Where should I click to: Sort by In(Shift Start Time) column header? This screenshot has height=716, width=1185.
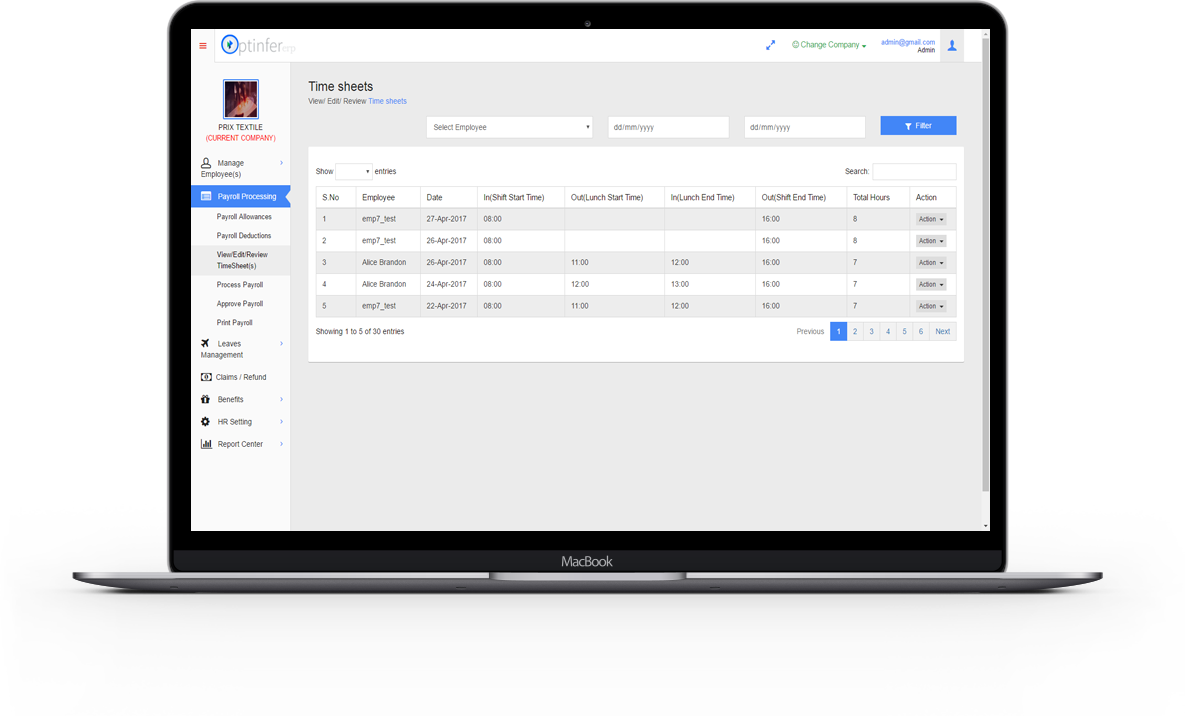pos(521,197)
